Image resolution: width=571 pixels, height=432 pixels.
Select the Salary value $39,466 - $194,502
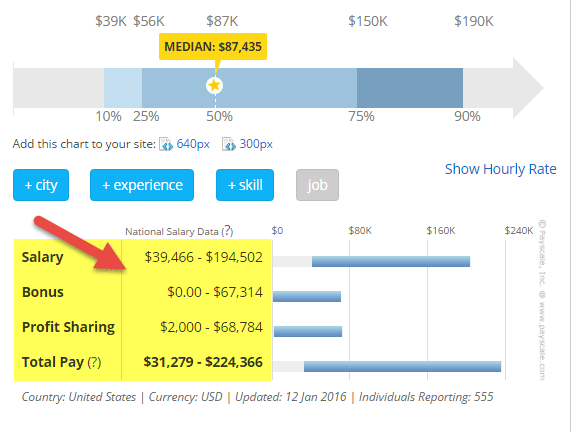[x=204, y=257]
